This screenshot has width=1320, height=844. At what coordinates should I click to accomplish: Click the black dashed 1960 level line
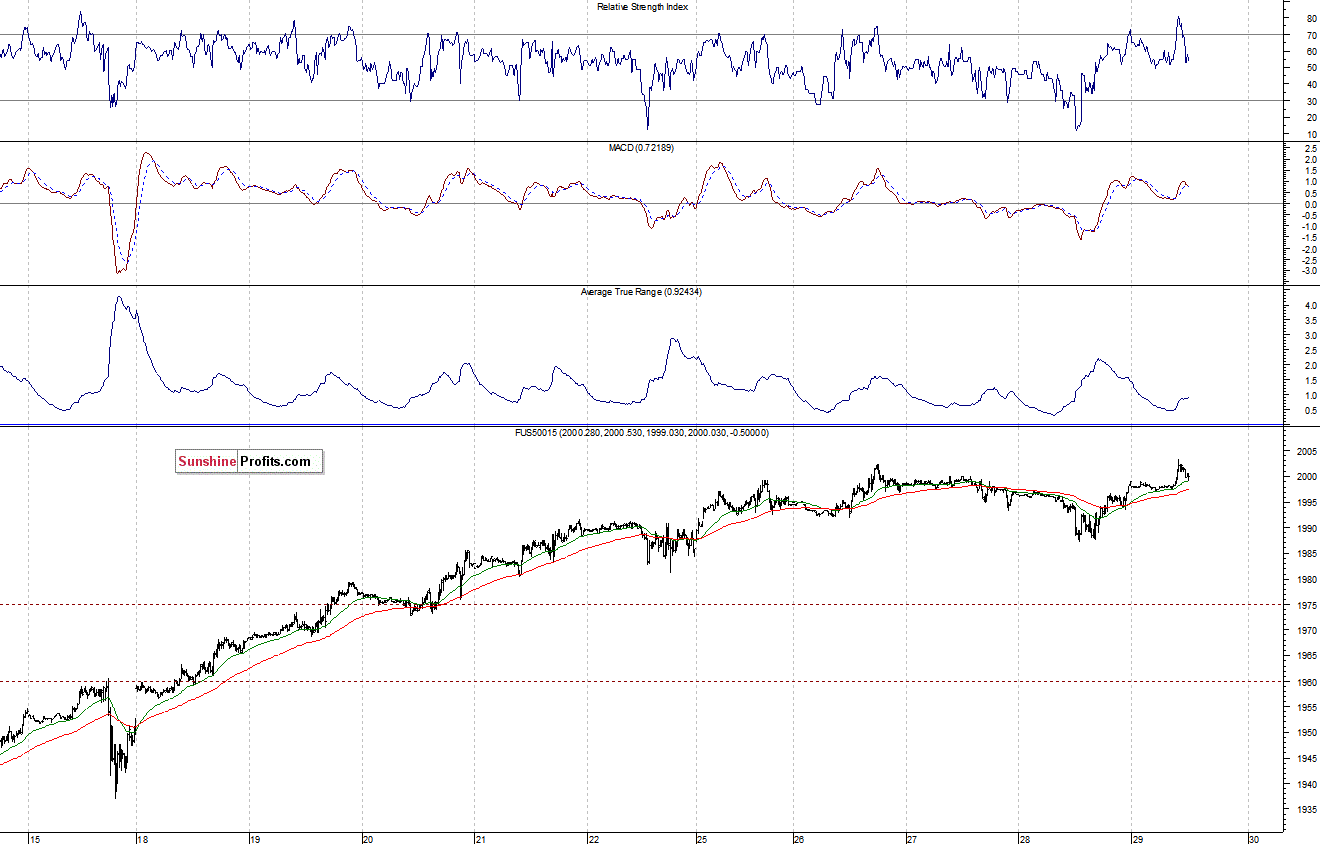click(640, 681)
